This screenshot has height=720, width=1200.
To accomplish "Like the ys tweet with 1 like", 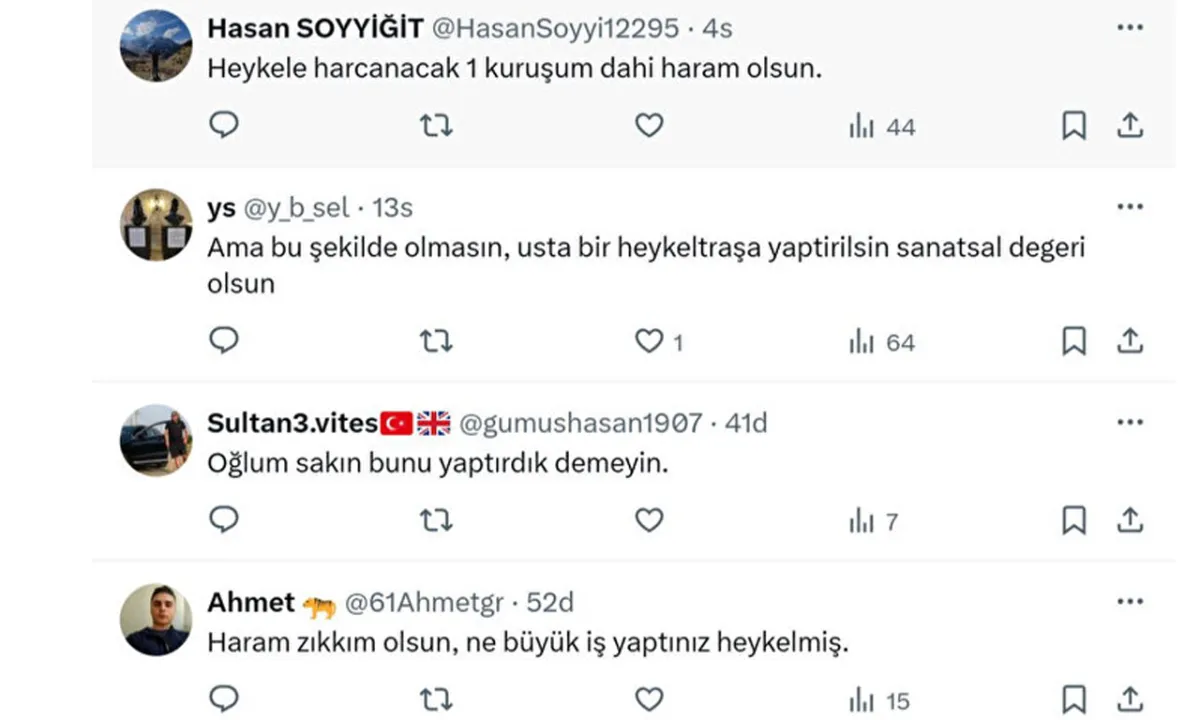I will click(649, 342).
